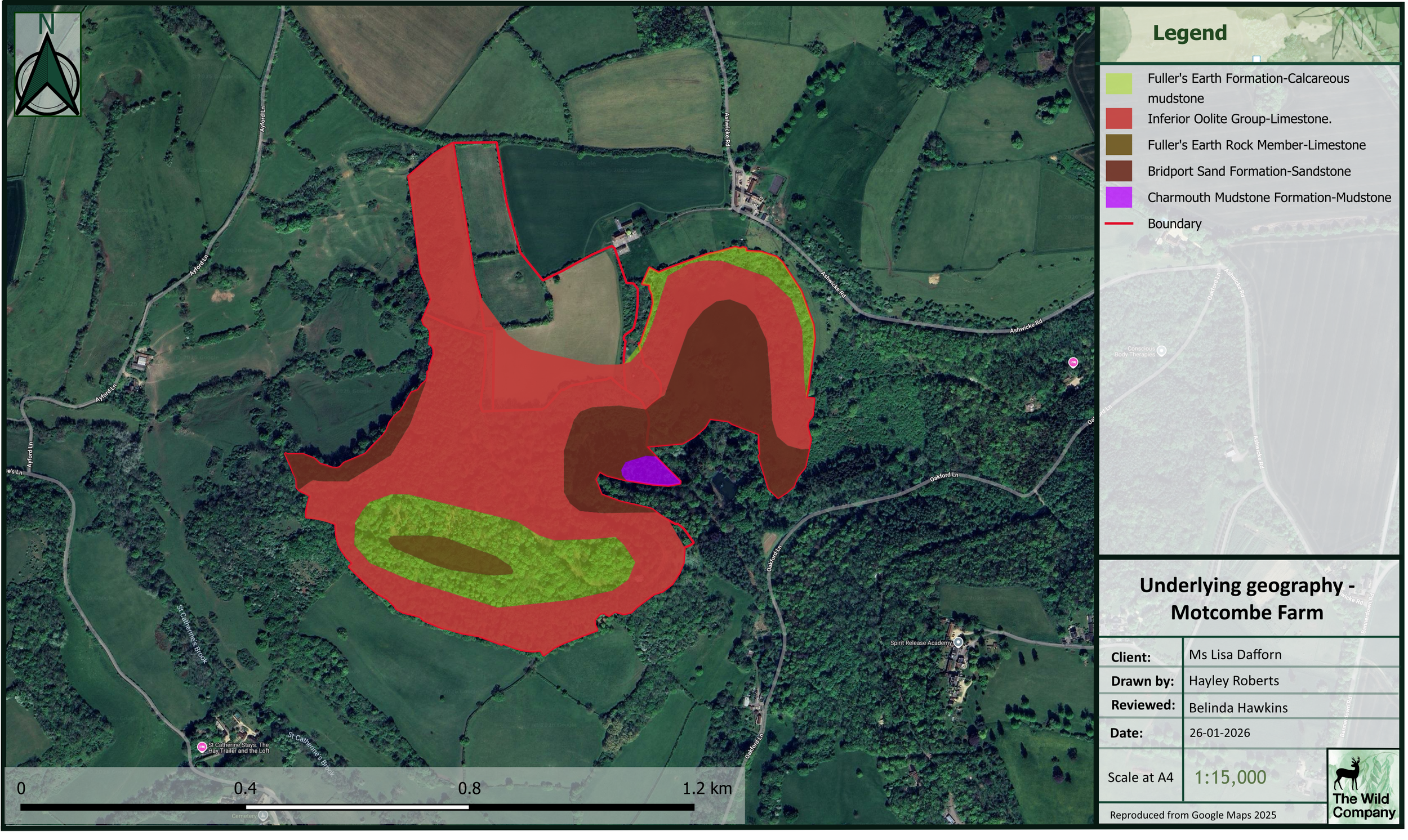This screenshot has width=1408, height=840.
Task: Click the Cemetery marker icon
Action: (x=263, y=817)
